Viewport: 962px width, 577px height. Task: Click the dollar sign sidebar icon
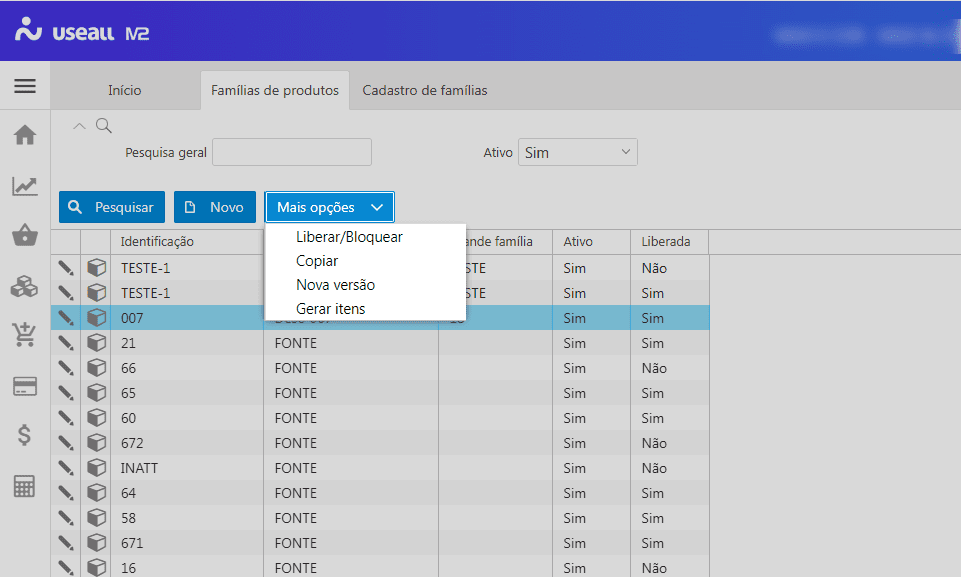(25, 436)
